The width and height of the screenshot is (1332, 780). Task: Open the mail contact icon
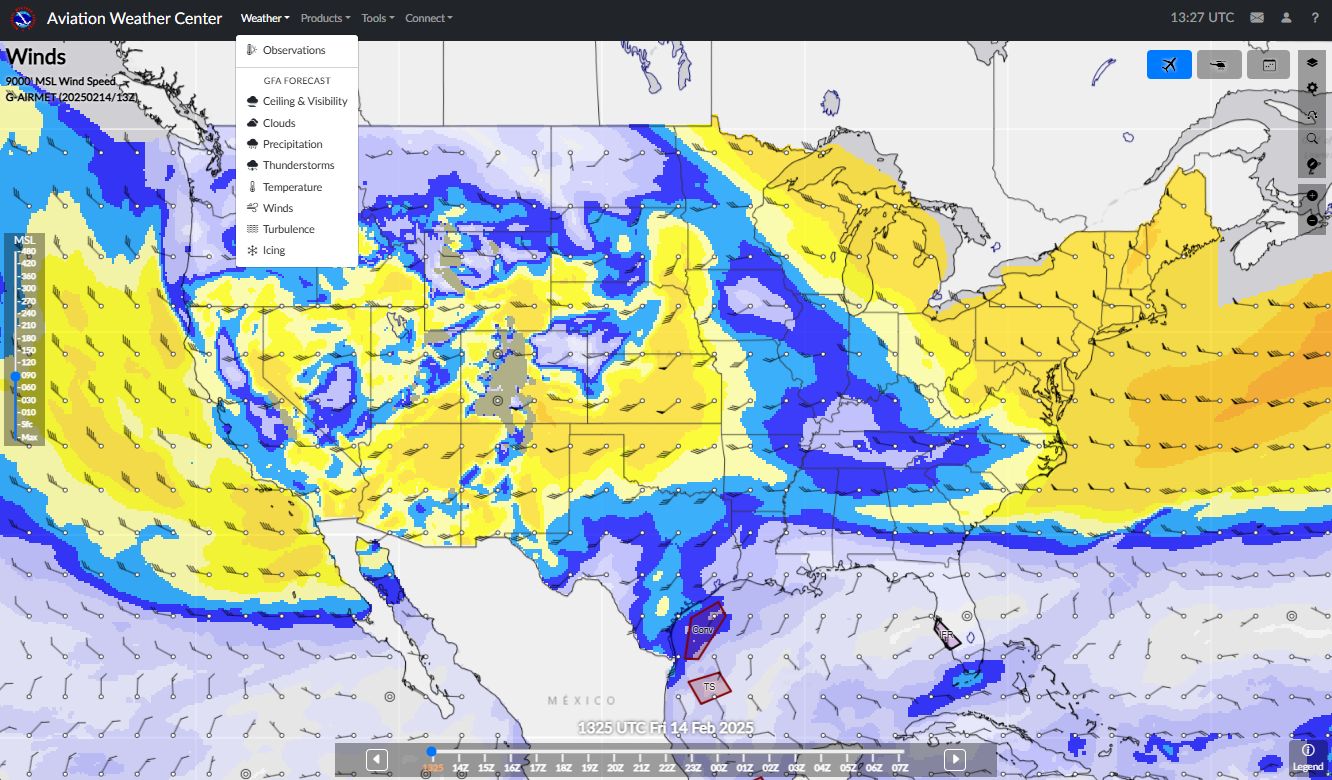tap(1257, 18)
